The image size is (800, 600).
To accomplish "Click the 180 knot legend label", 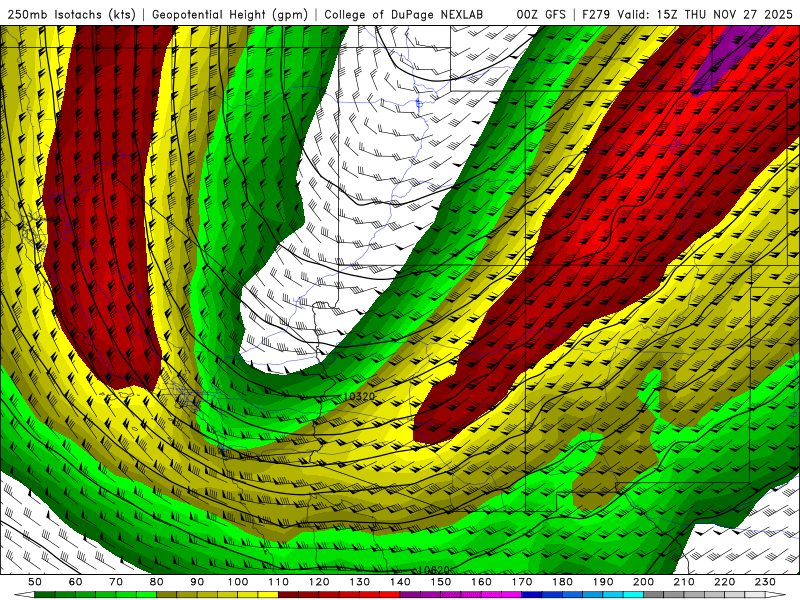I will (562, 582).
